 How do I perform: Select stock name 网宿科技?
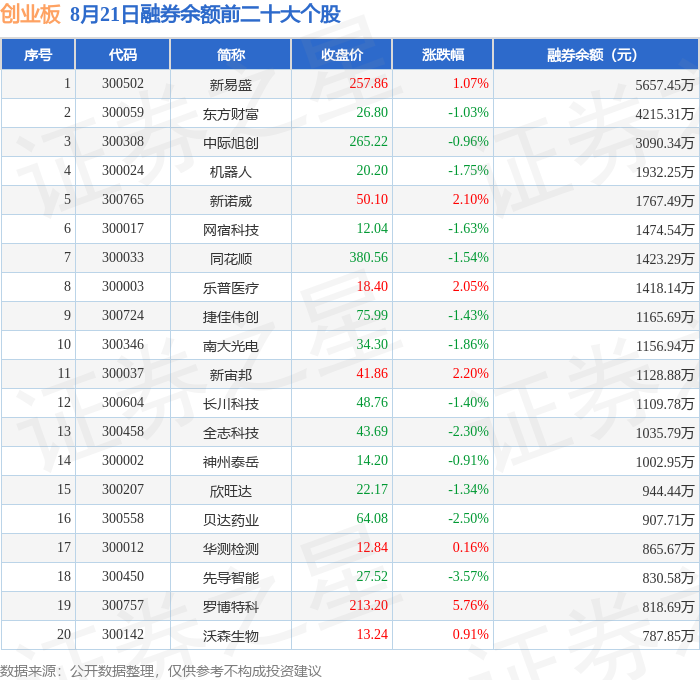[231, 230]
